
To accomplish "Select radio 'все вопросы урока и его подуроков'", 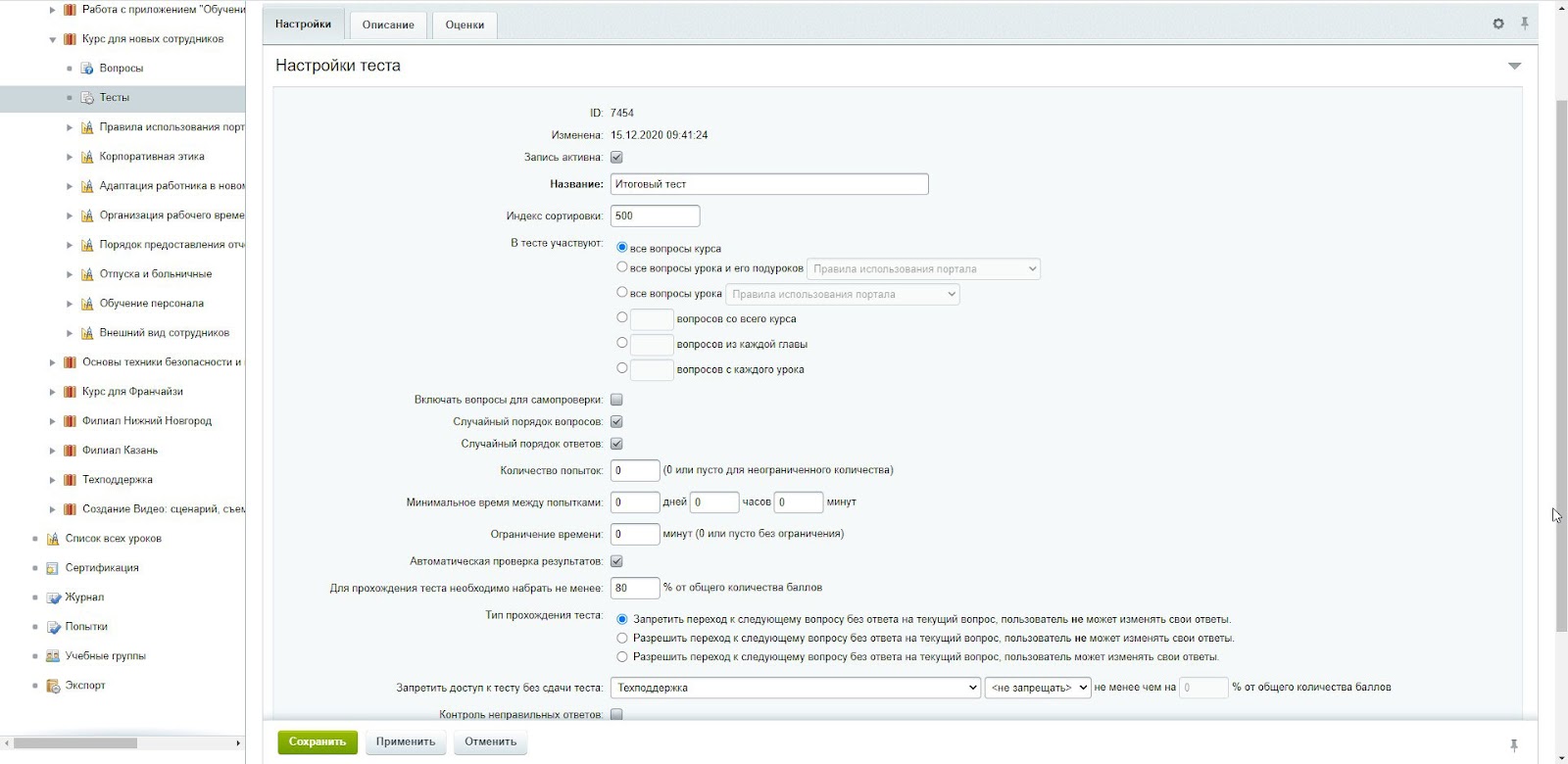I will [x=621, y=267].
